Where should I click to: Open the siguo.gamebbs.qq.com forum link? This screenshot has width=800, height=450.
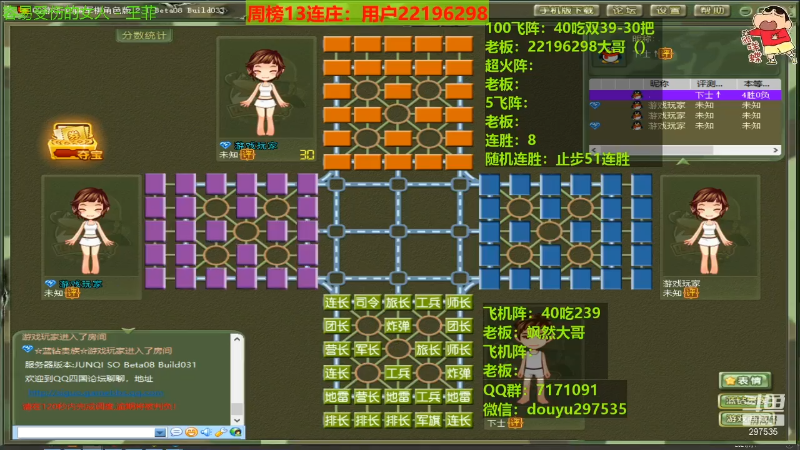(96, 393)
